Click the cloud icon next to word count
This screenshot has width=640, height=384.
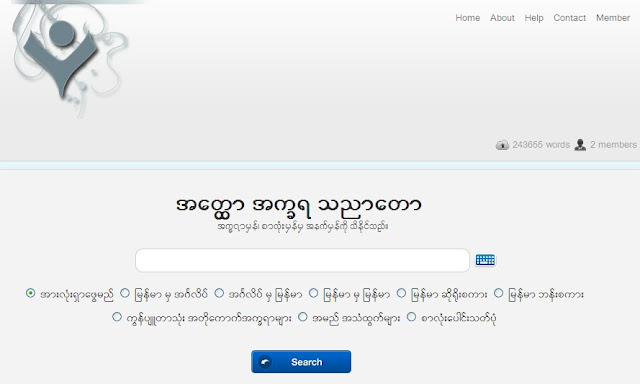pyautogui.click(x=502, y=145)
